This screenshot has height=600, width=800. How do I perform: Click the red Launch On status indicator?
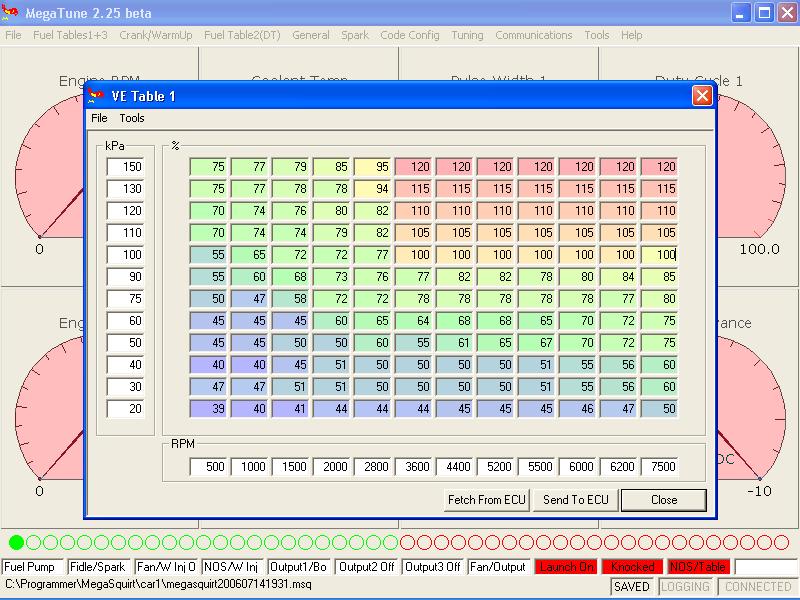(x=566, y=567)
